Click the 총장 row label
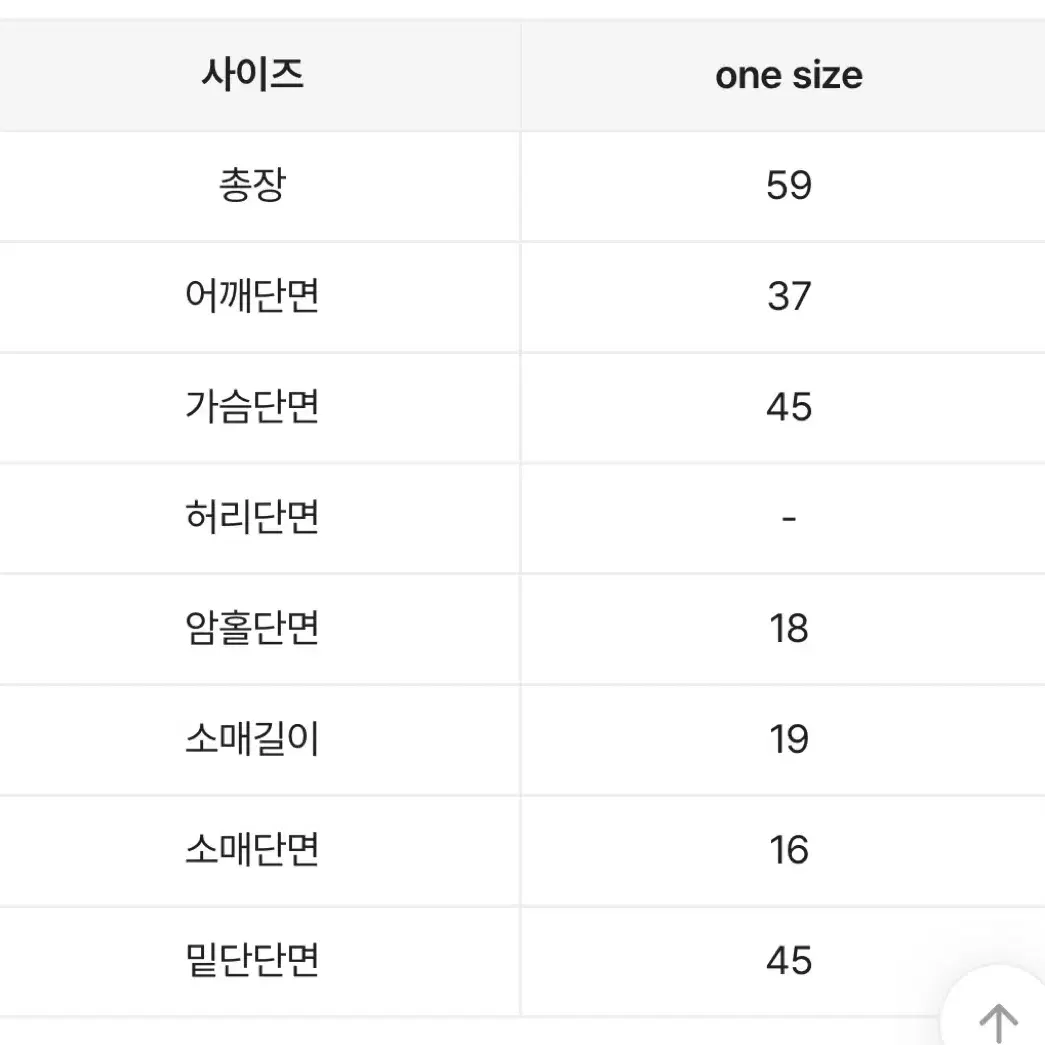This screenshot has width=1045, height=1045. pos(253,185)
